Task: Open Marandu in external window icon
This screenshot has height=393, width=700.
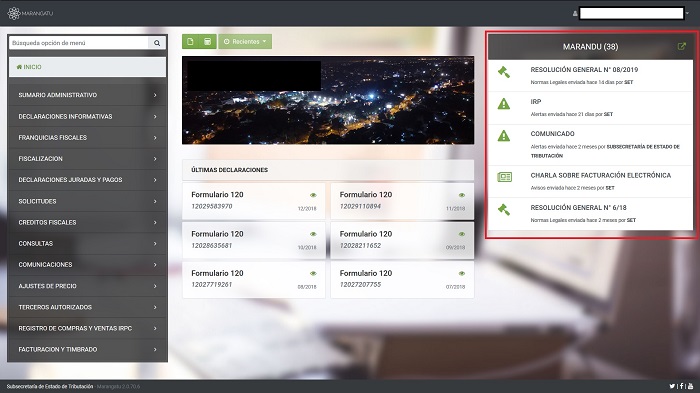Action: [681, 46]
